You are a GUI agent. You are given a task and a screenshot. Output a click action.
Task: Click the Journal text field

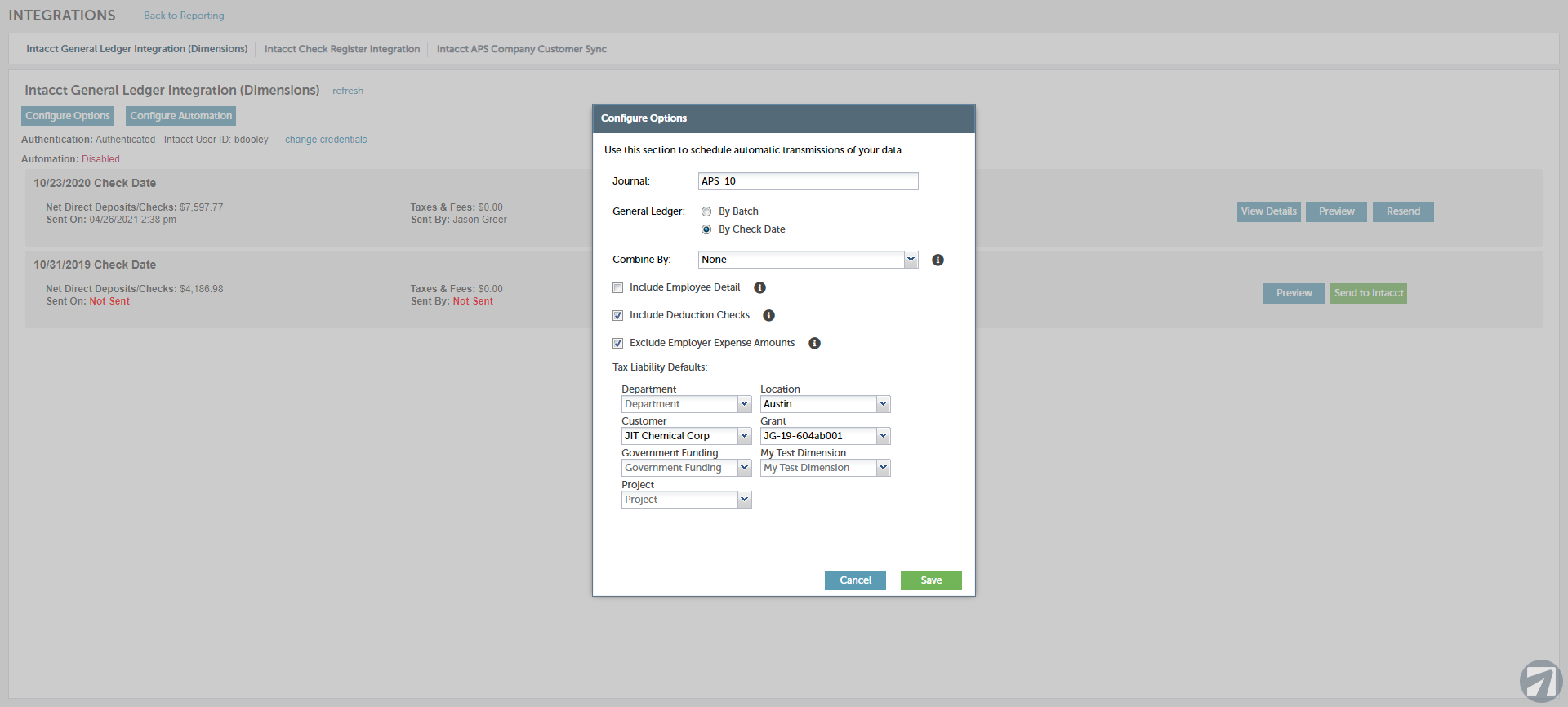[x=808, y=181]
